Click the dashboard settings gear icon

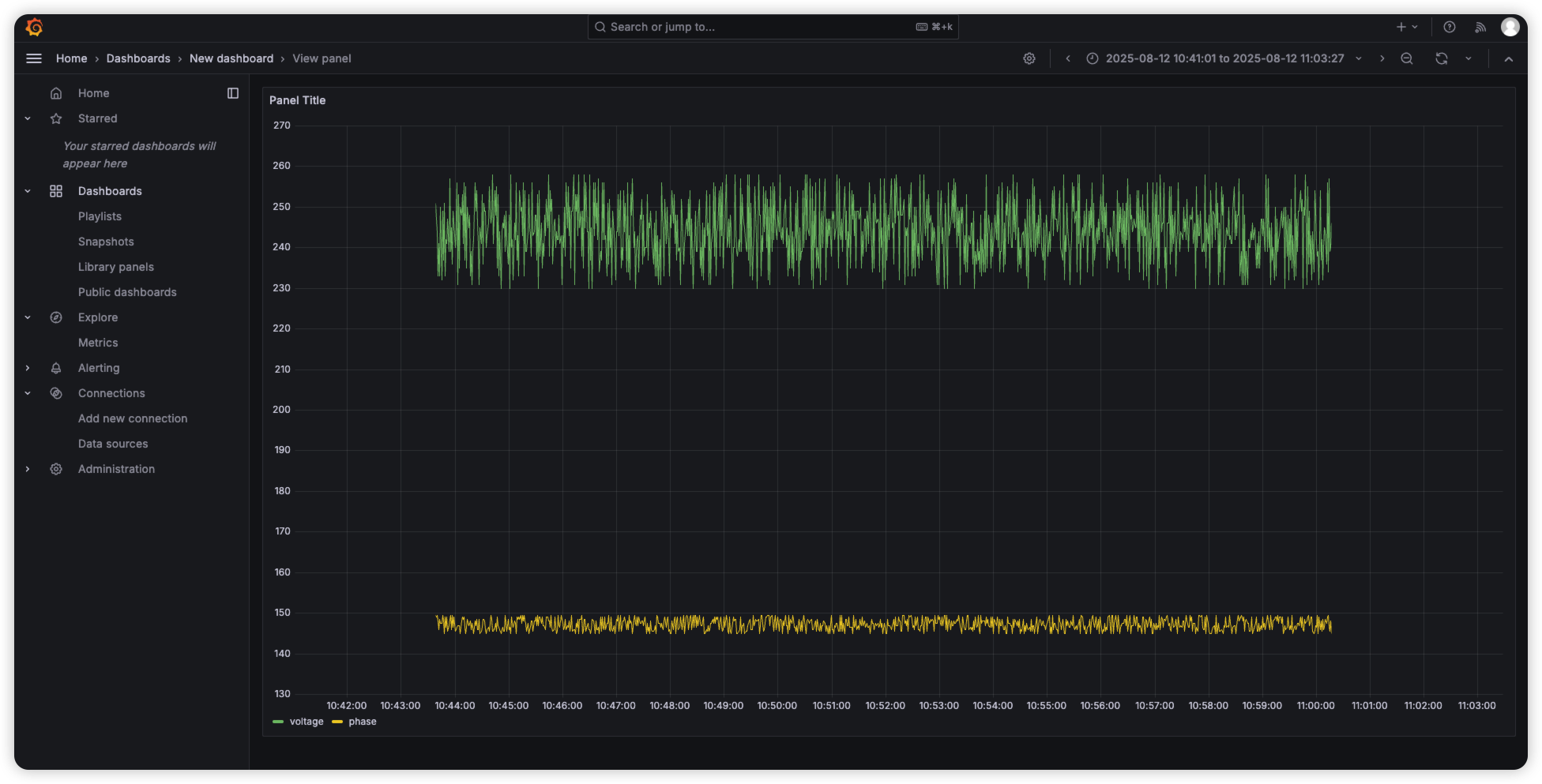point(1029,58)
